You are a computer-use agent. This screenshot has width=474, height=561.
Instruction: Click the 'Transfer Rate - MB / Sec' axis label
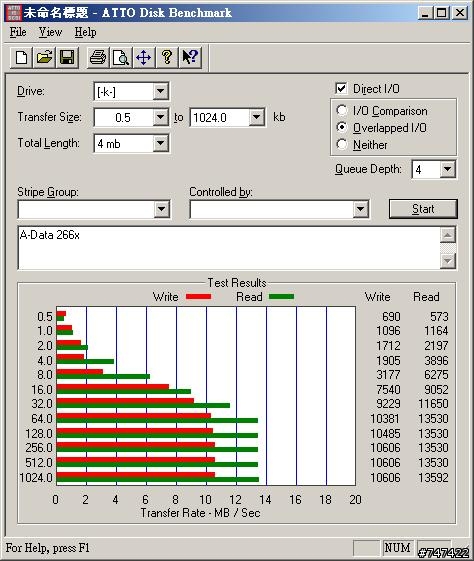[x=200, y=513]
